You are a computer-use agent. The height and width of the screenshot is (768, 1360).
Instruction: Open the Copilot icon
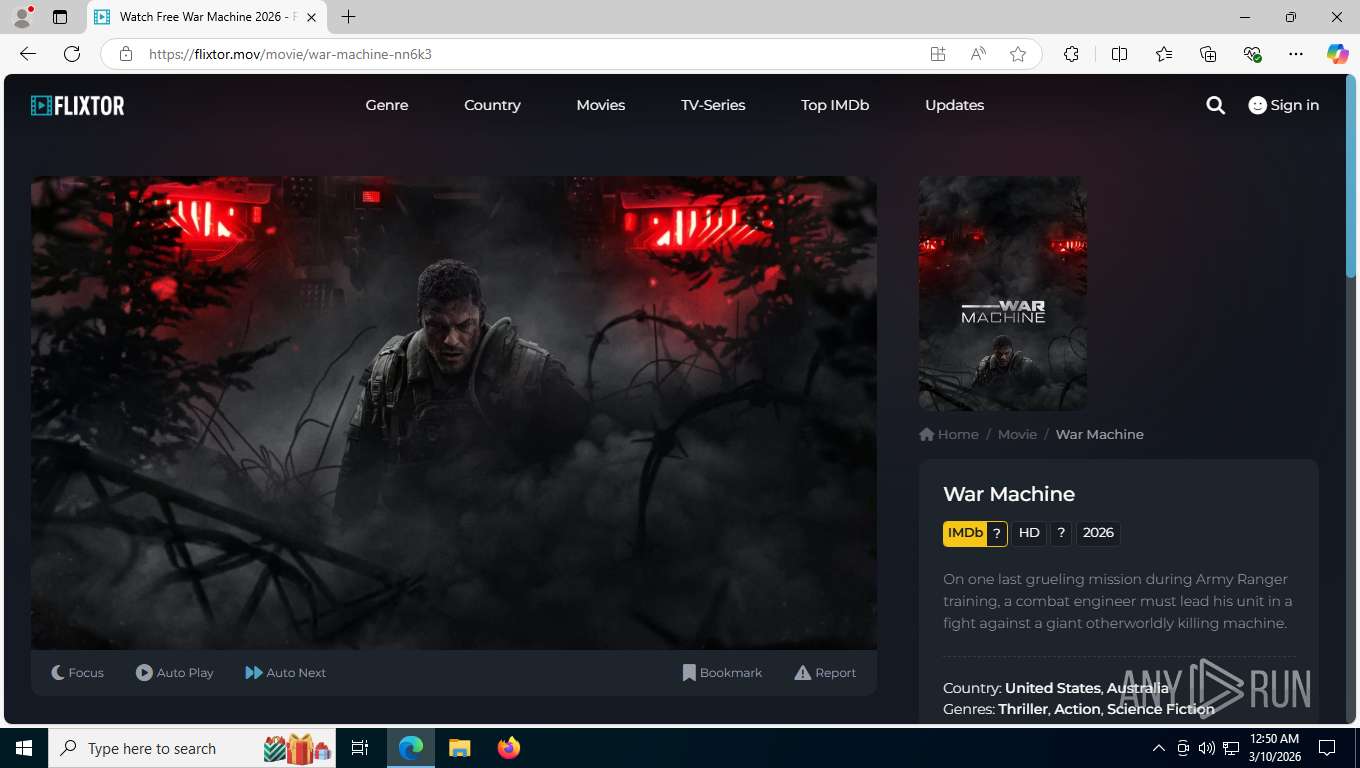(1338, 54)
